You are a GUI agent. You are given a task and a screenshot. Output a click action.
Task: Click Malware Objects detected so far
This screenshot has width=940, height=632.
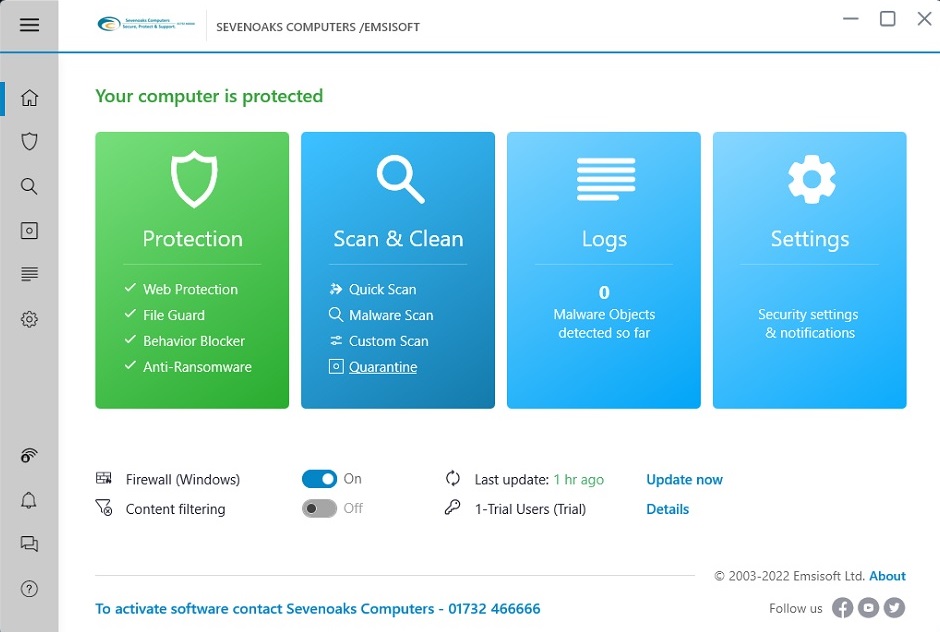point(604,323)
